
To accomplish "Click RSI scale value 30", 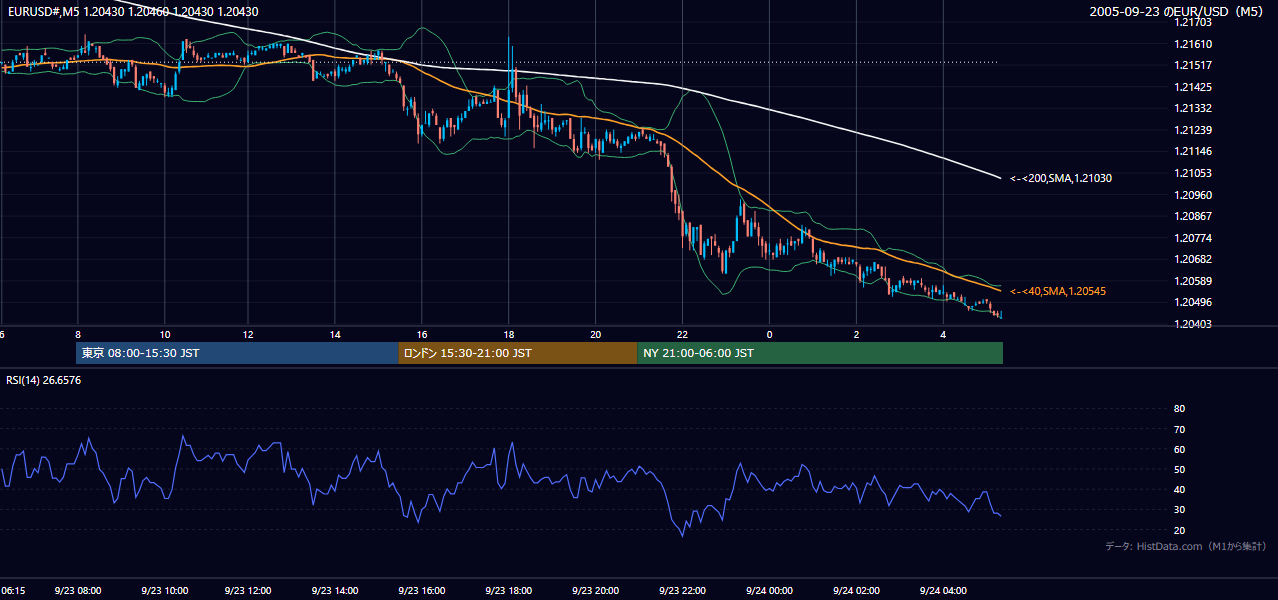I will [x=1179, y=509].
